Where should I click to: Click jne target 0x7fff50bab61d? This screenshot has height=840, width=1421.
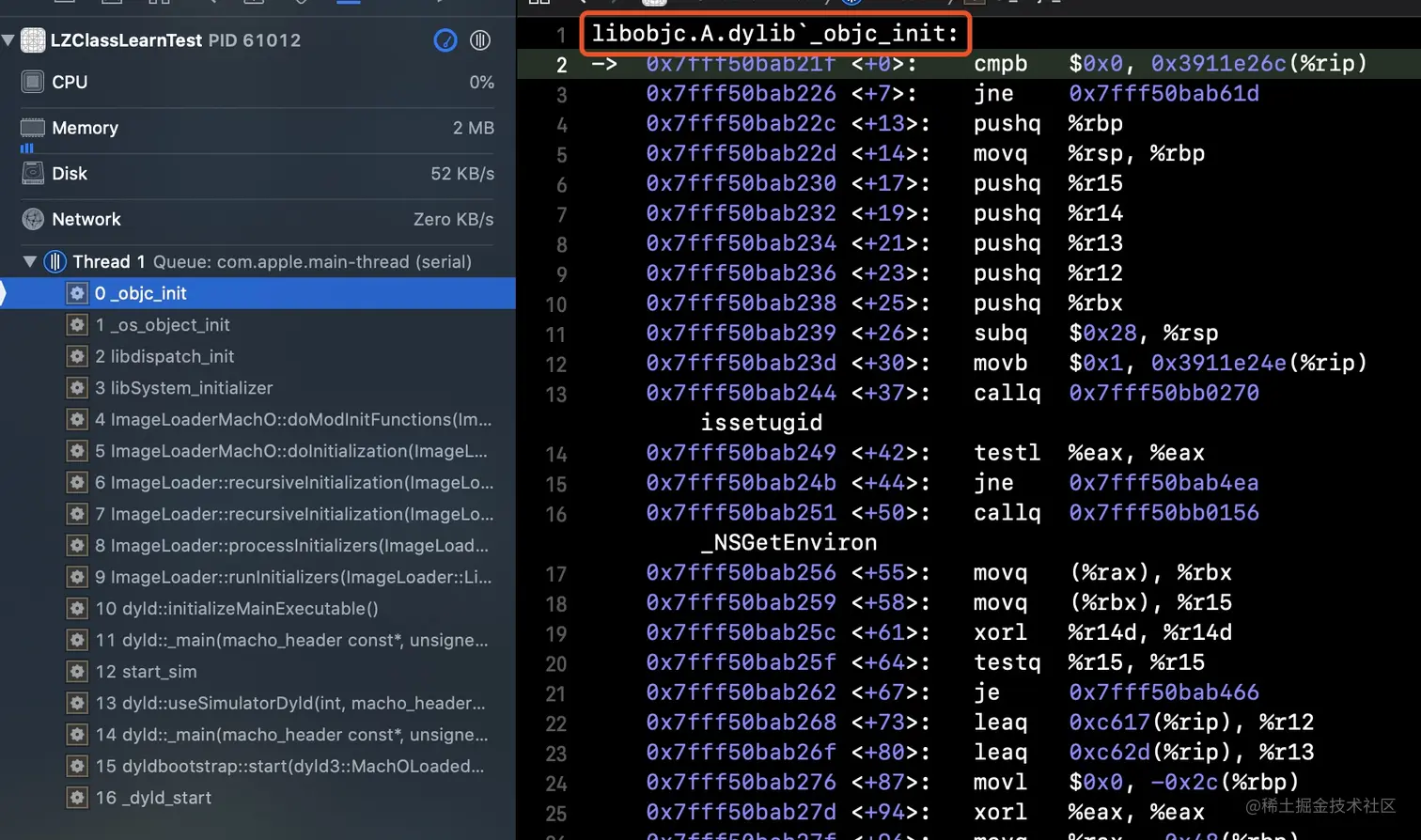1163,93
